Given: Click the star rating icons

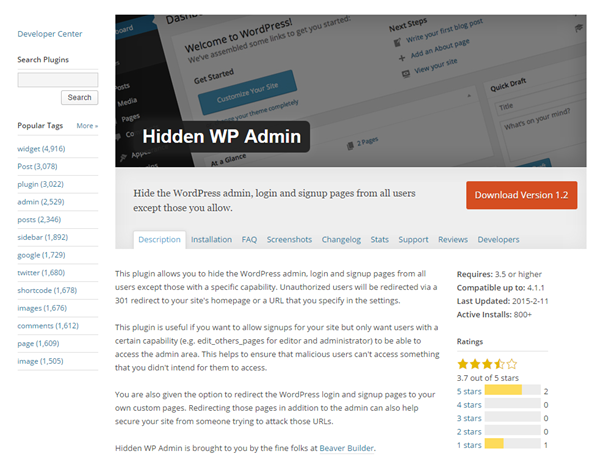Looking at the screenshot, I should click(487, 364).
